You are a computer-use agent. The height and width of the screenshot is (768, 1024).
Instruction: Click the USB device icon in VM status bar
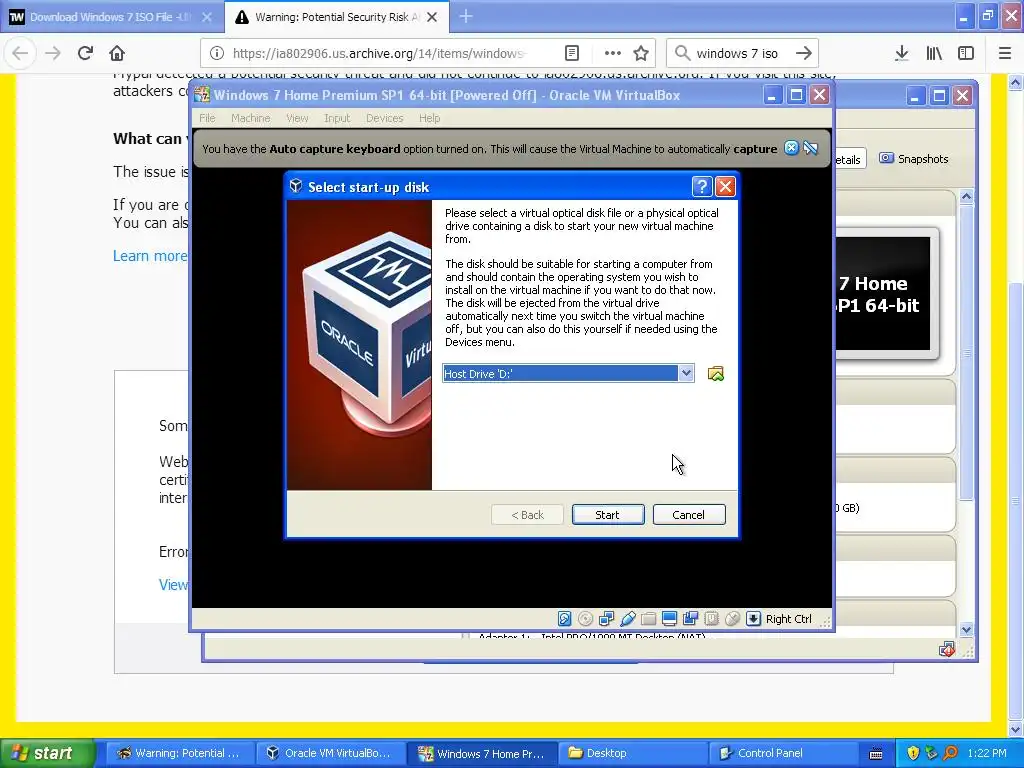[x=628, y=618]
